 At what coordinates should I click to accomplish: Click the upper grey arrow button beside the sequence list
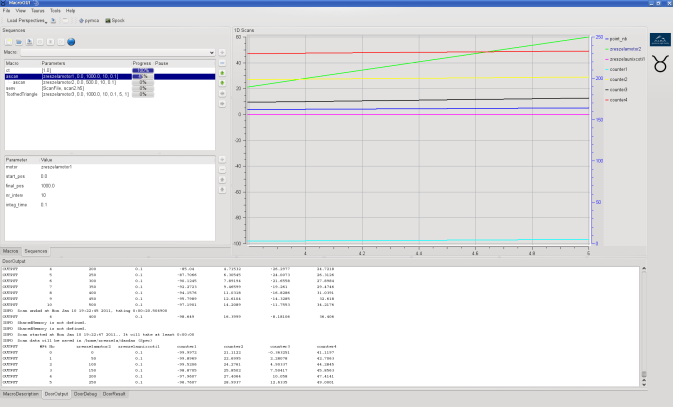pos(222,93)
